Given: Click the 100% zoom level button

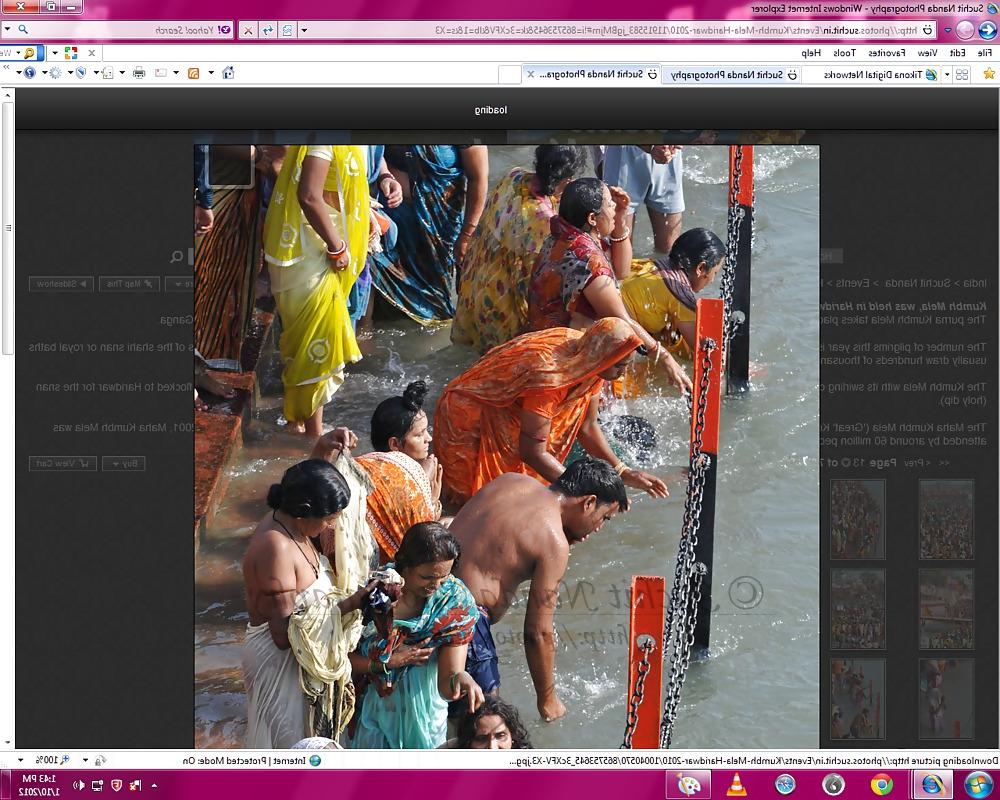Looking at the screenshot, I should (x=52, y=760).
